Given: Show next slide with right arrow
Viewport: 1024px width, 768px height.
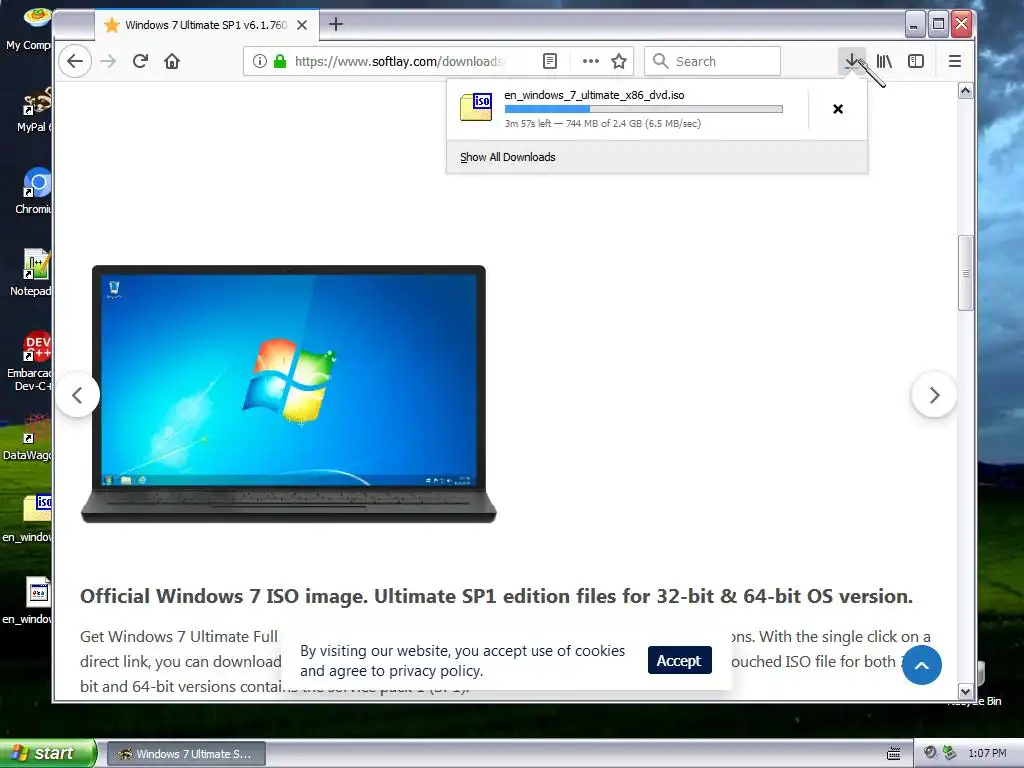Looking at the screenshot, I should [x=934, y=395].
